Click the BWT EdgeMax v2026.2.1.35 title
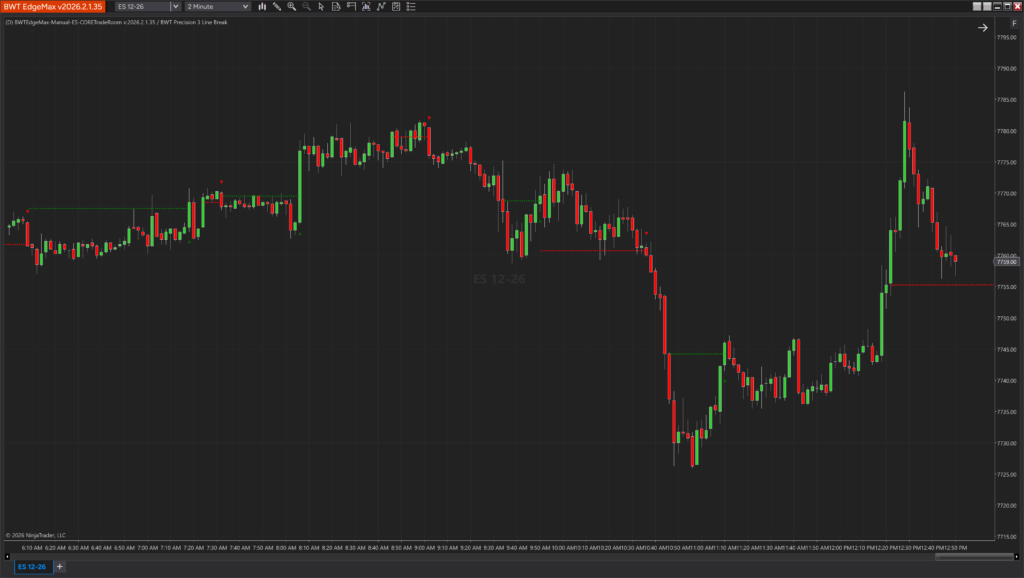This screenshot has height=578, width=1024. (53, 7)
